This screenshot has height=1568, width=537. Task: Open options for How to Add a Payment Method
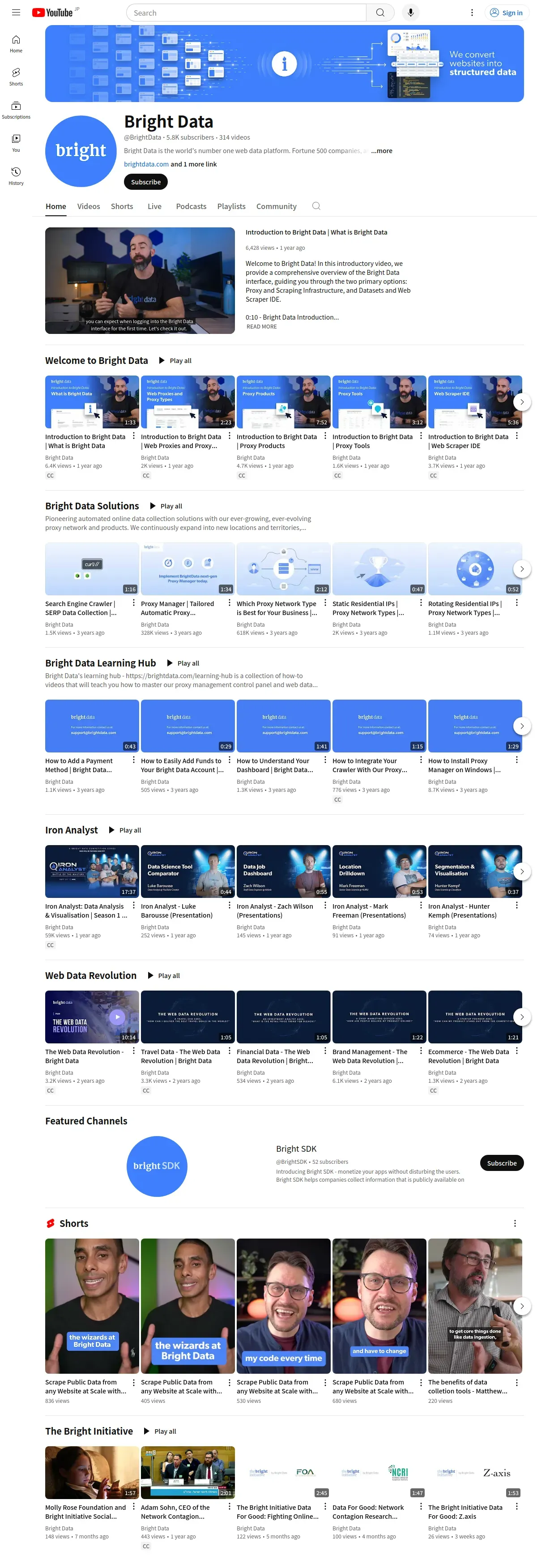[x=134, y=760]
